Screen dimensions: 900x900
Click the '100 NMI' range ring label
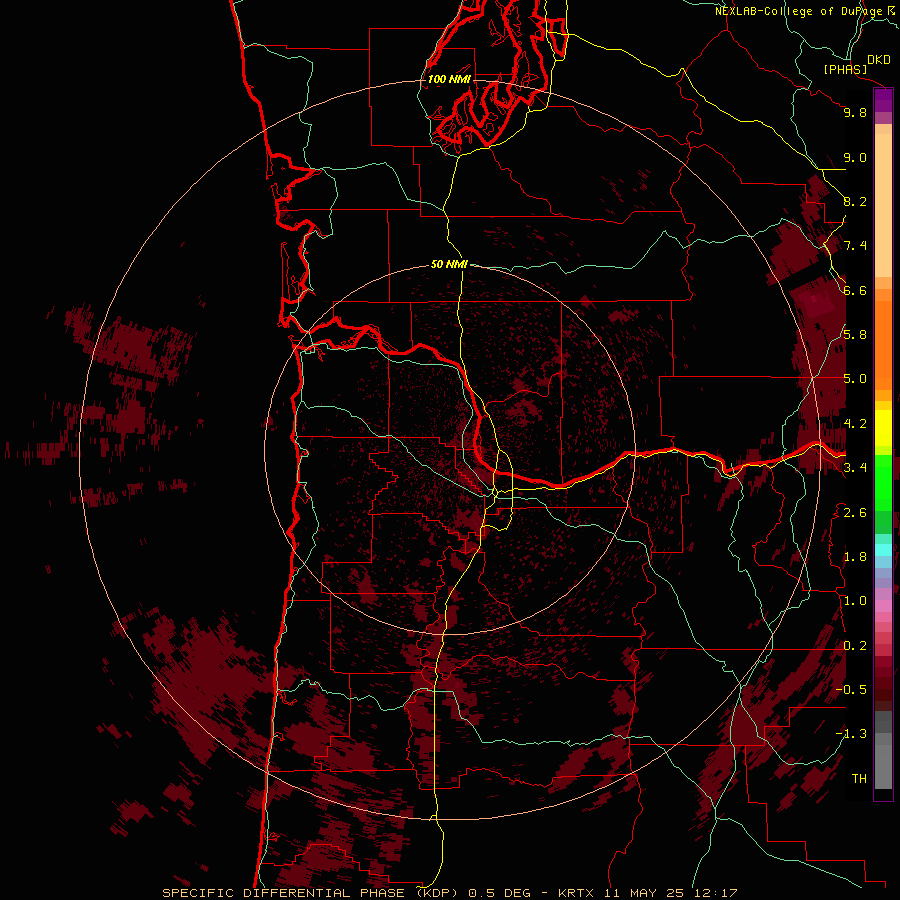[449, 79]
